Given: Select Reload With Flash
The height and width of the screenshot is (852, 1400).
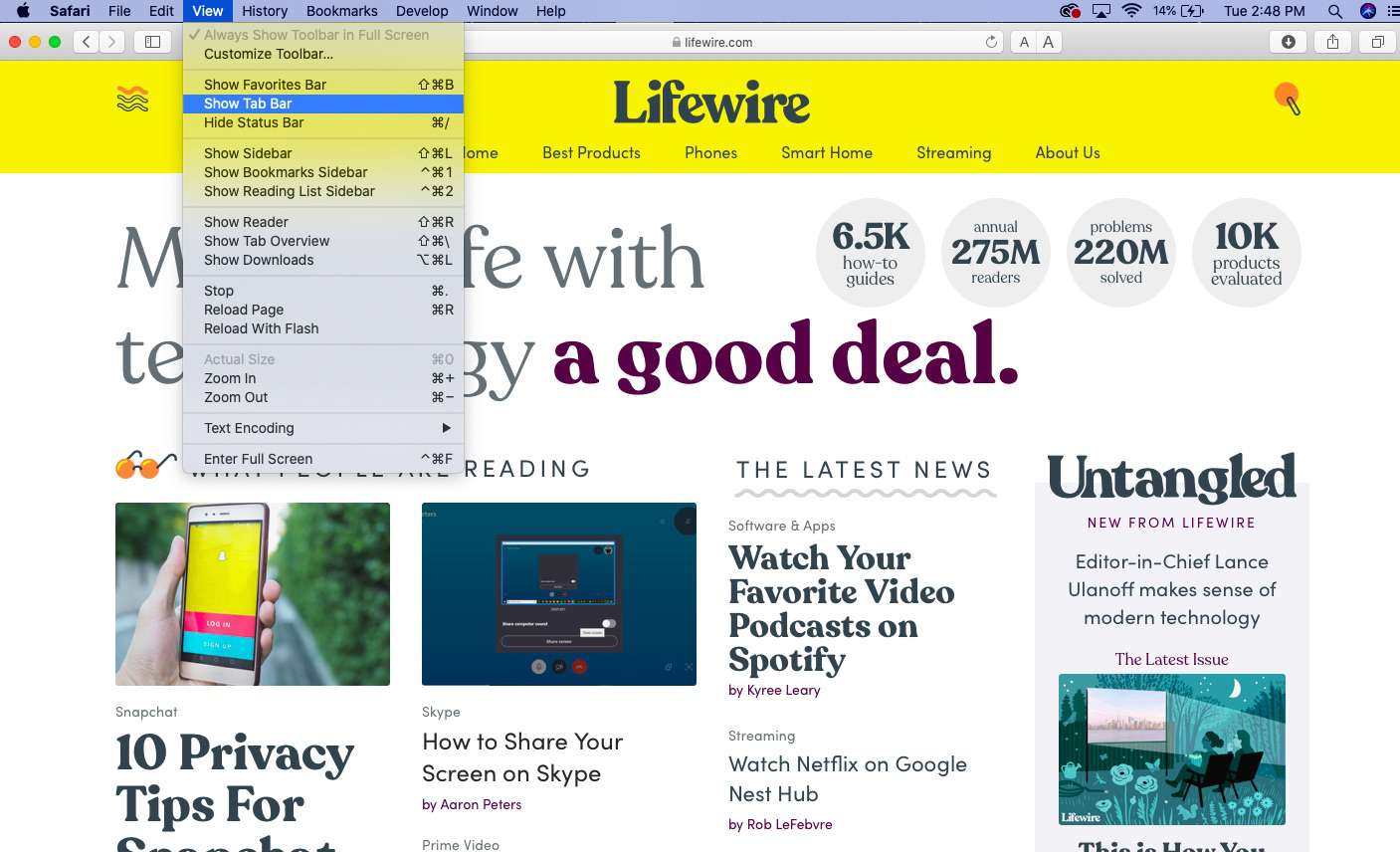Looking at the screenshot, I should (x=323, y=328).
